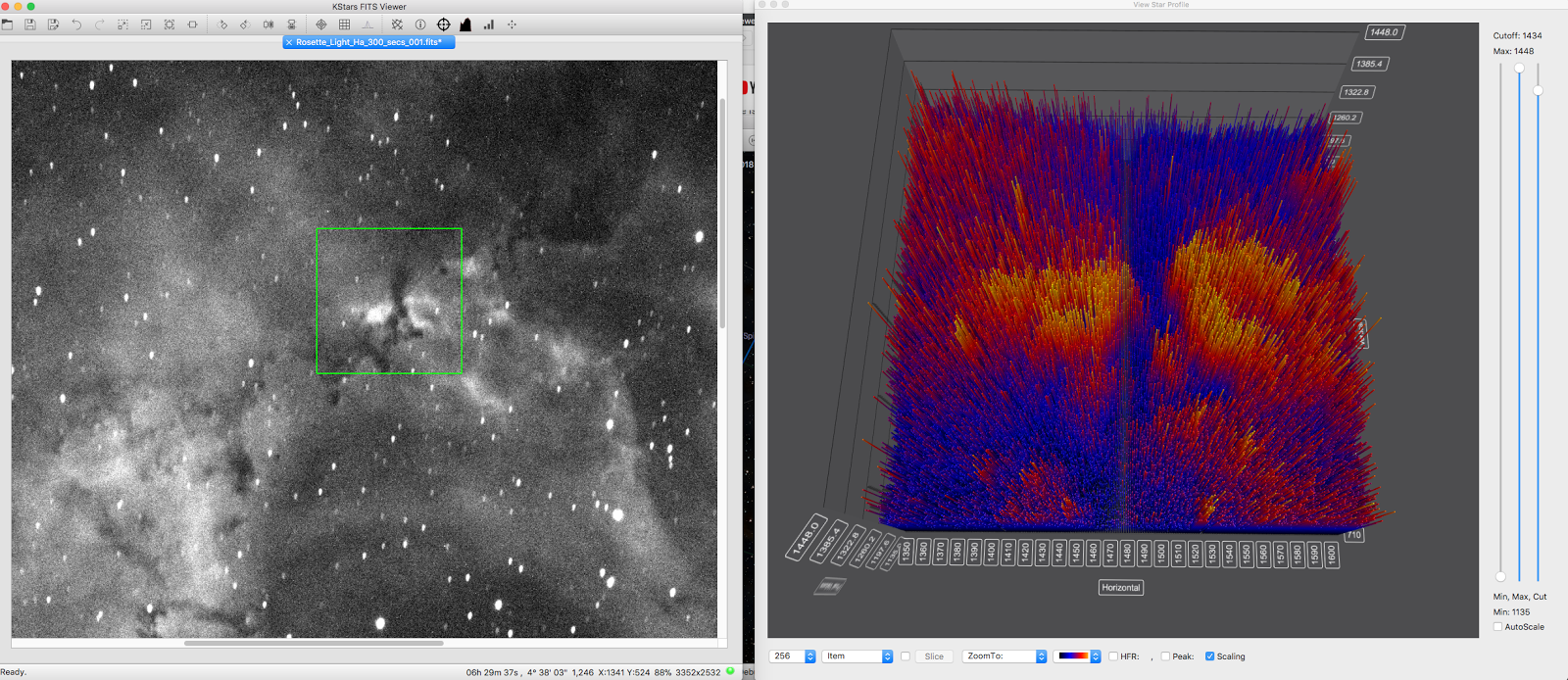Click the Slice button
This screenshot has width=1568, height=680.
[x=934, y=656]
